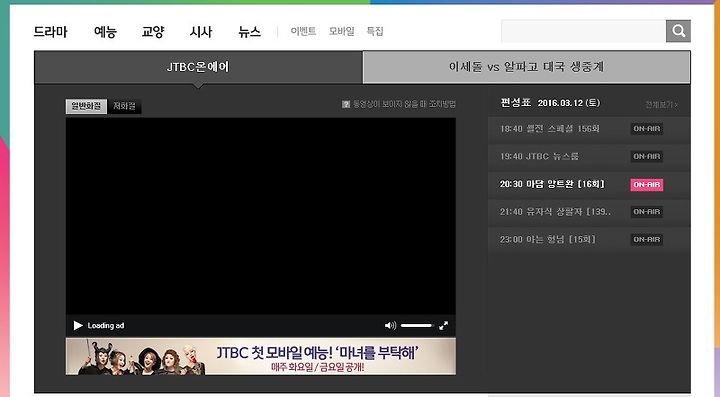Click ON-AIR badge for 18:40 program
The height and width of the screenshot is (397, 720).
[x=647, y=129]
